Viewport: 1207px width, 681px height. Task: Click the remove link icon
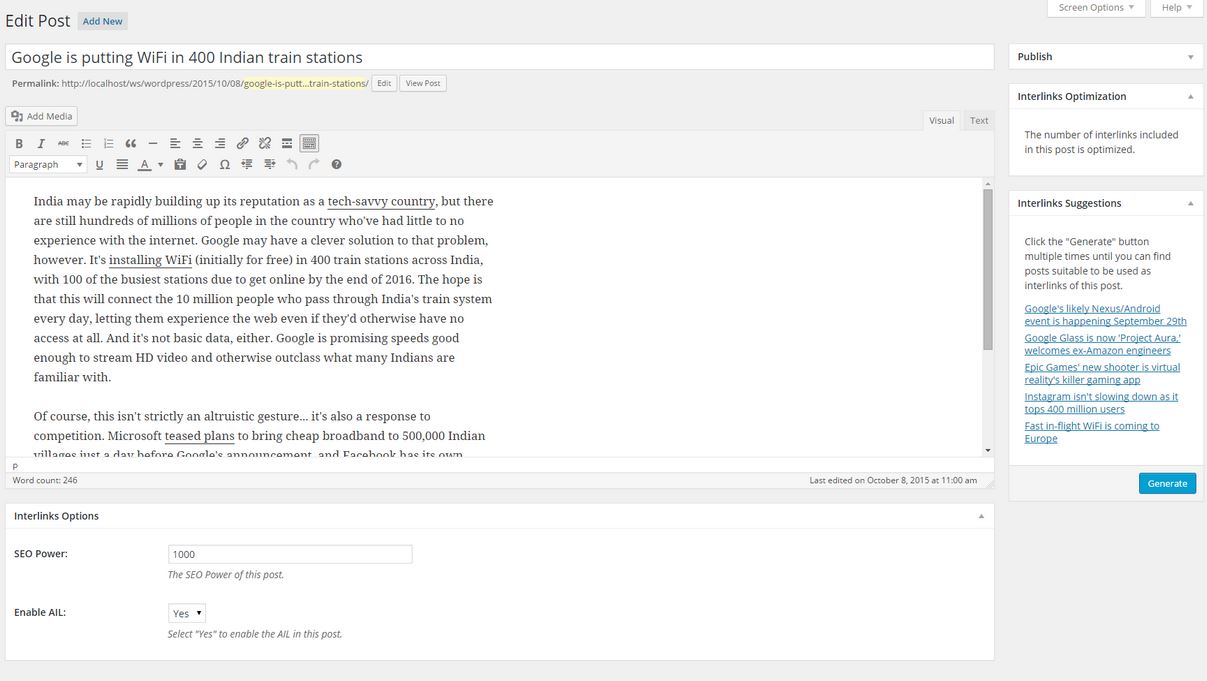265,144
